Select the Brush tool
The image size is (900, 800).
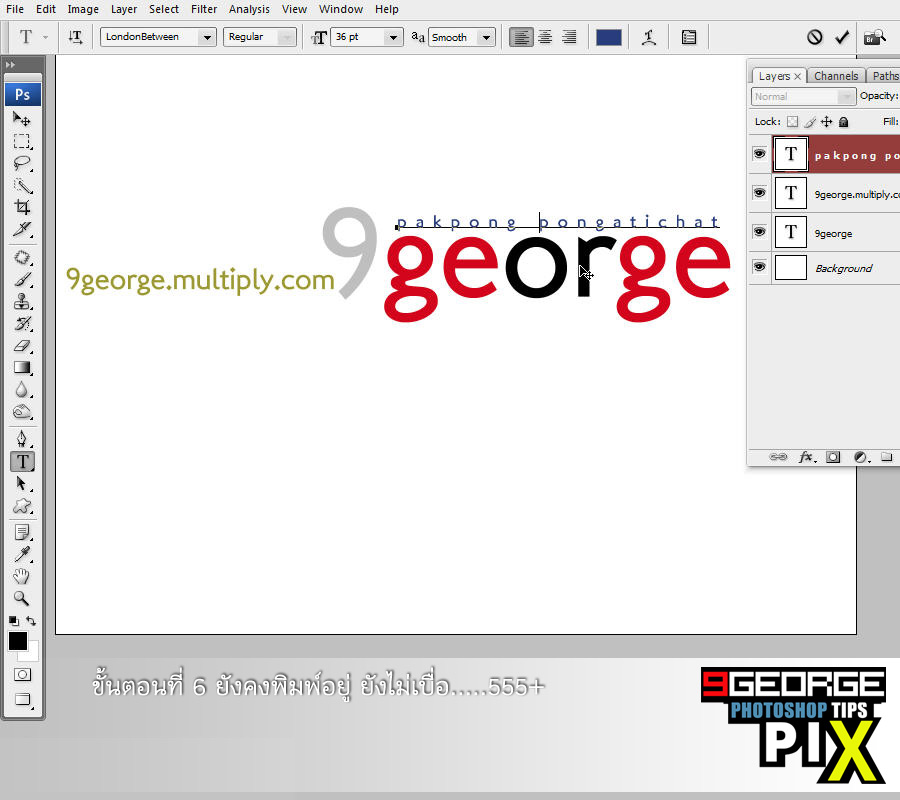(22, 279)
